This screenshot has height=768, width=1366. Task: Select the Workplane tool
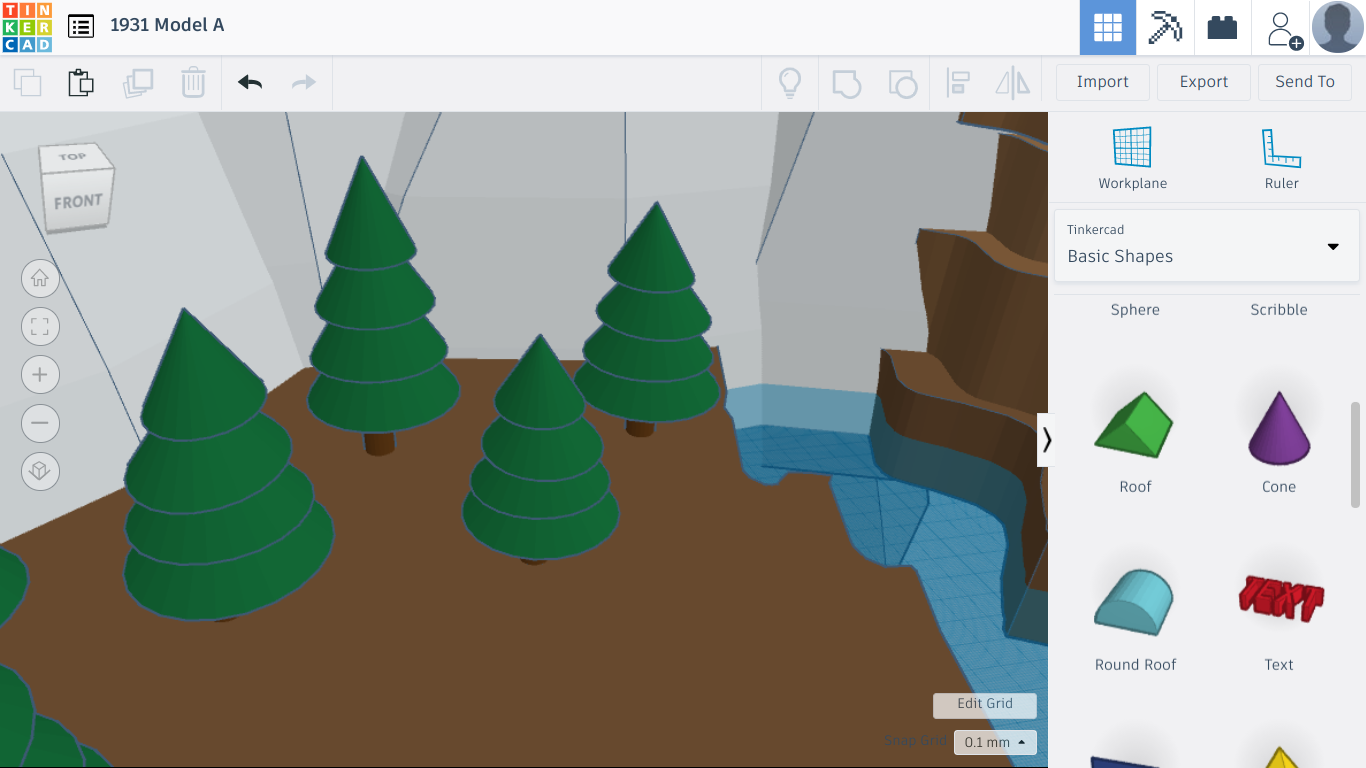coord(1133,158)
